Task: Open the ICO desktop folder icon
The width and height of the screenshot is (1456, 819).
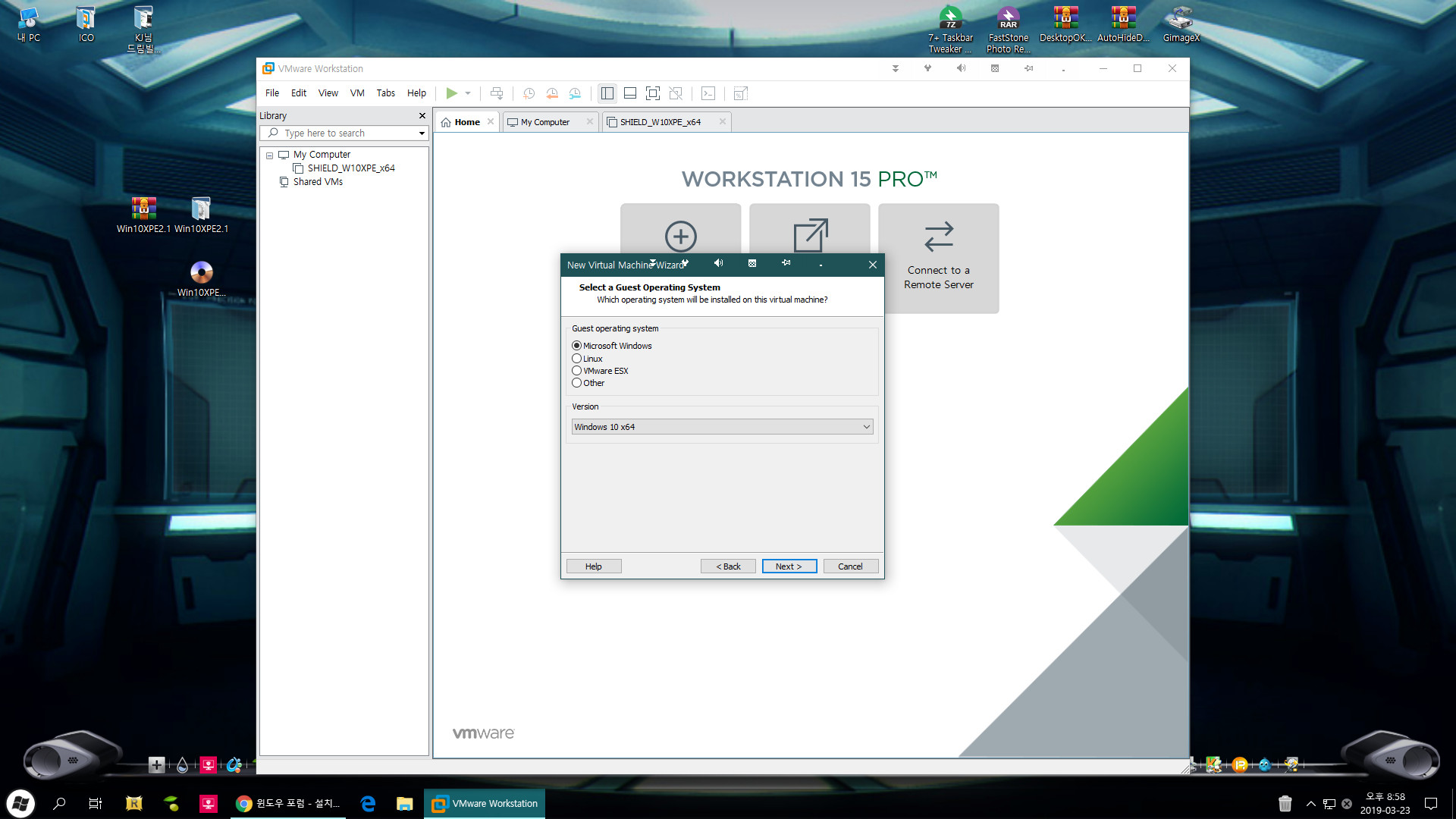Action: point(86,24)
